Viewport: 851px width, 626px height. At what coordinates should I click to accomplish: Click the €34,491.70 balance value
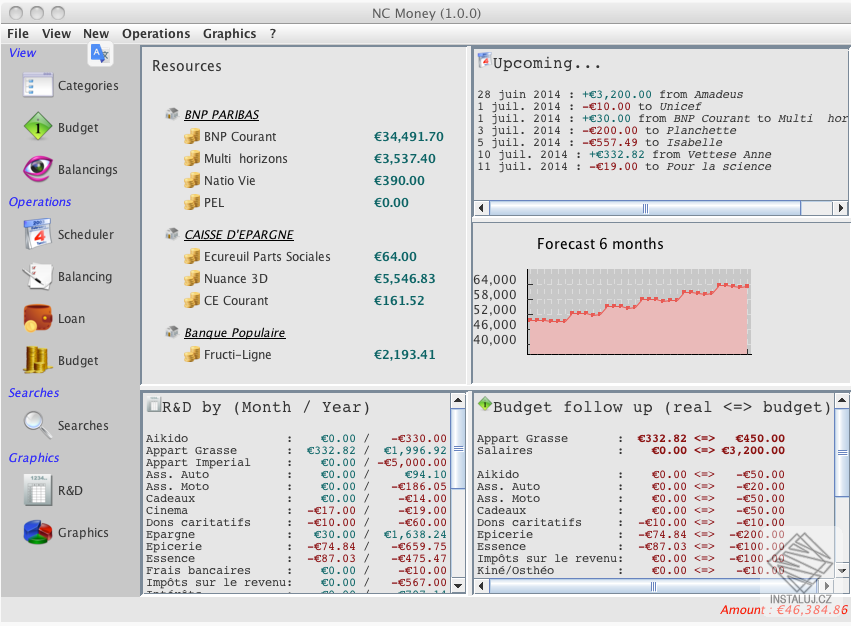pyautogui.click(x=409, y=137)
